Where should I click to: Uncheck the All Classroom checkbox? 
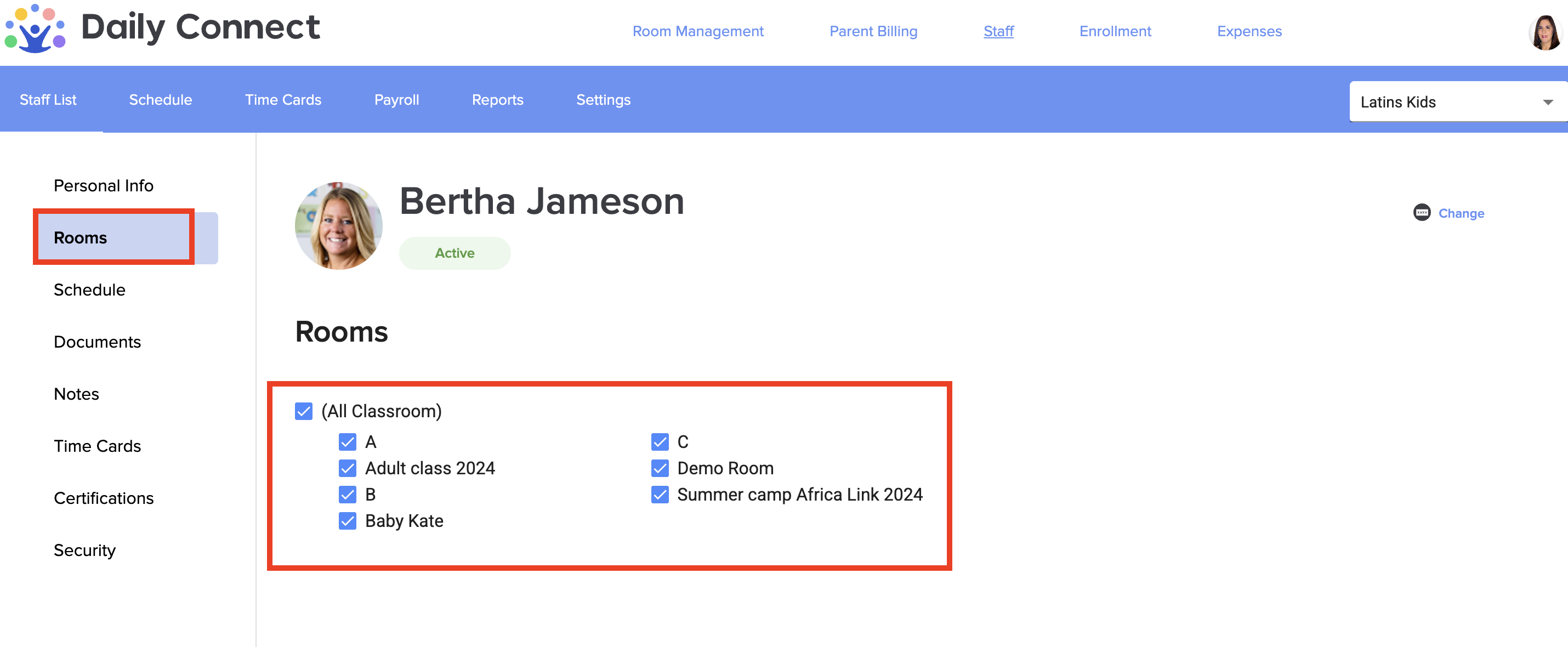tap(304, 411)
